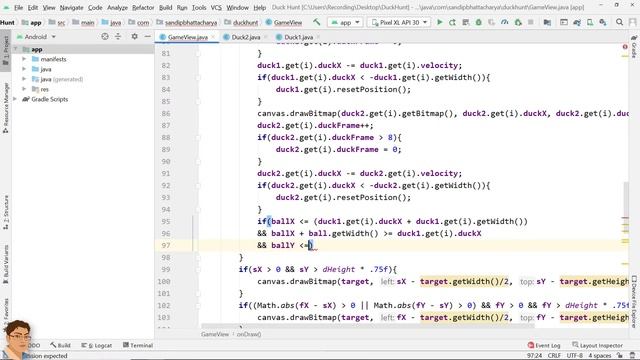This screenshot has width=640, height=360.
Task: Open the Pixel XL API 30 device dropdown
Action: pos(399,22)
